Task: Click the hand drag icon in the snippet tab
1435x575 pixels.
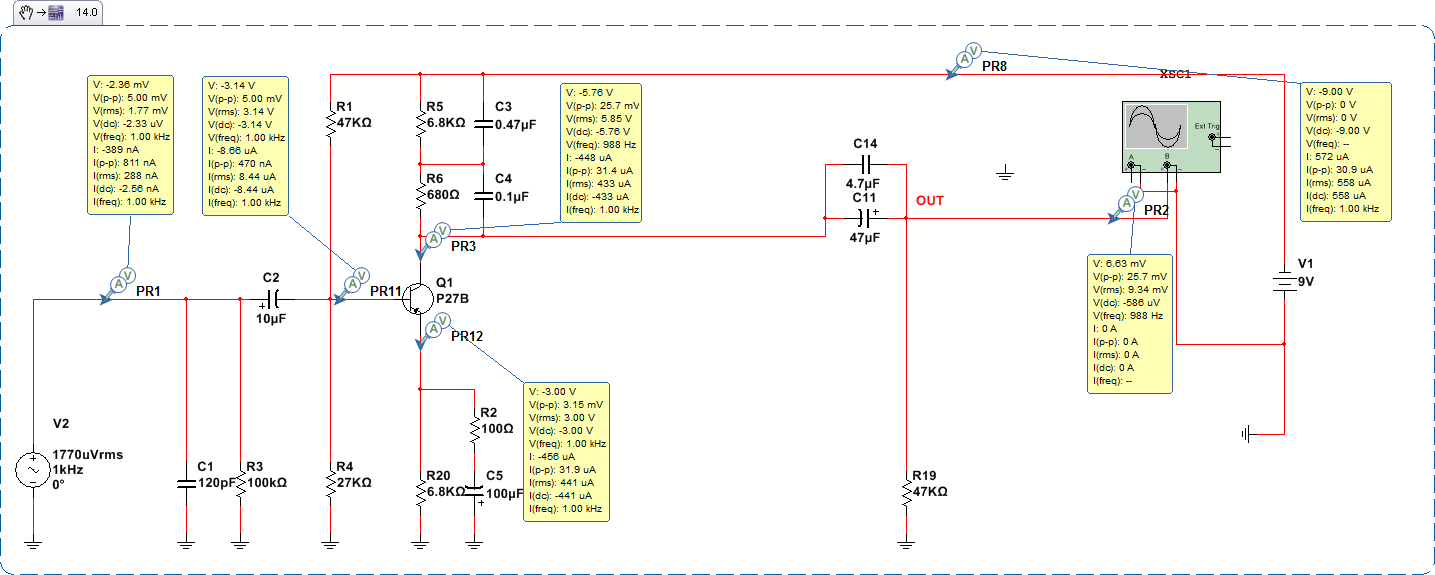Action: [26, 13]
